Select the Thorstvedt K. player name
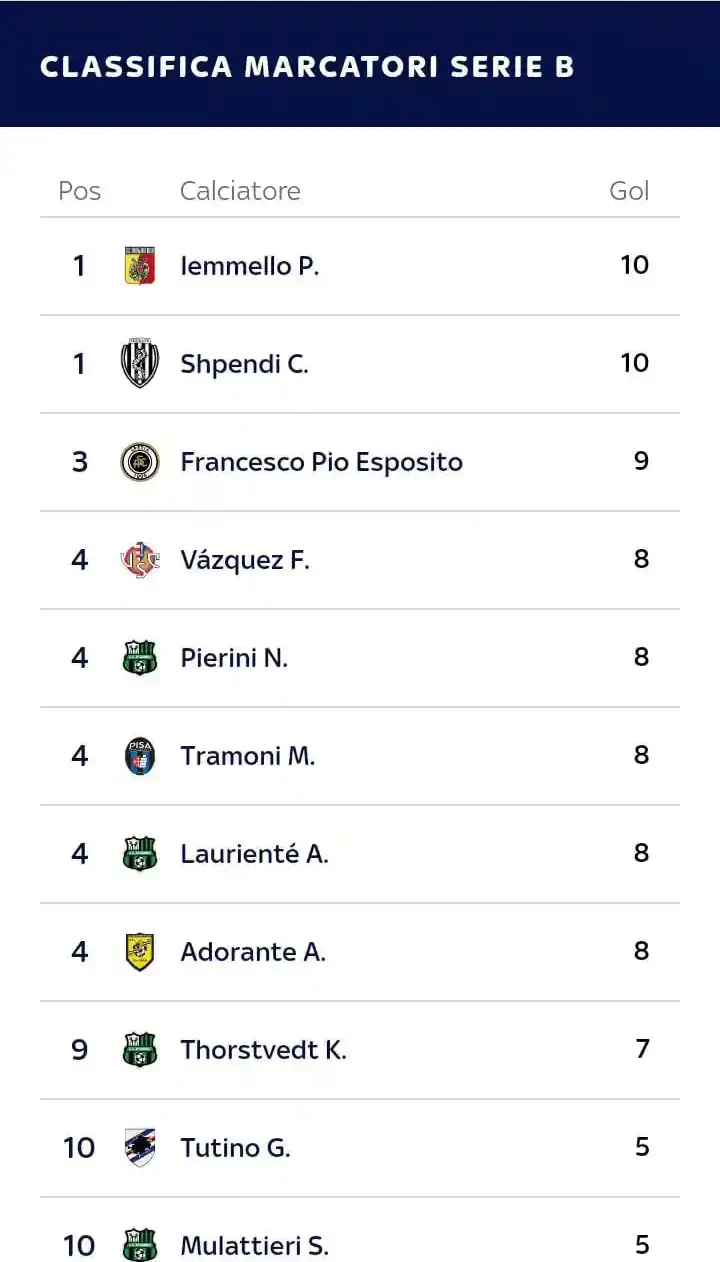The width and height of the screenshot is (720, 1262). tap(263, 1050)
